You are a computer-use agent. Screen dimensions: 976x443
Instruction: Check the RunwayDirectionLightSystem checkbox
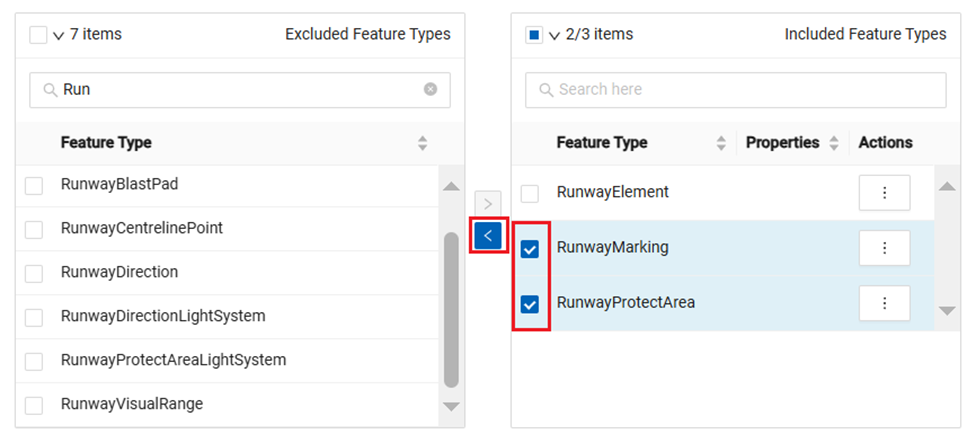pos(34,317)
